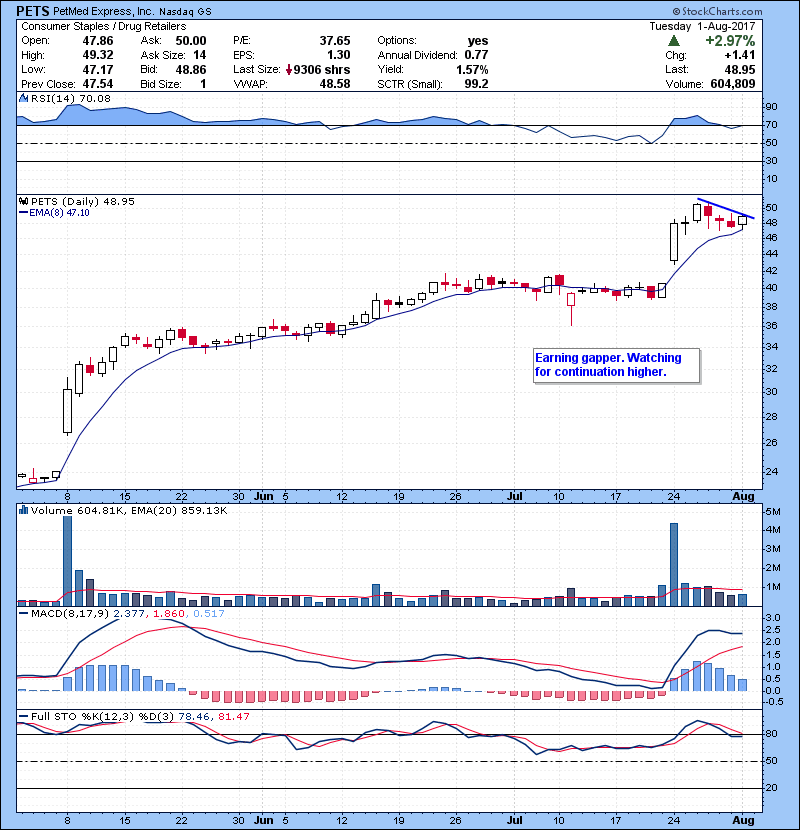Click the tallest volume bar on July 24
Screen dimensions: 800x830
click(x=674, y=565)
